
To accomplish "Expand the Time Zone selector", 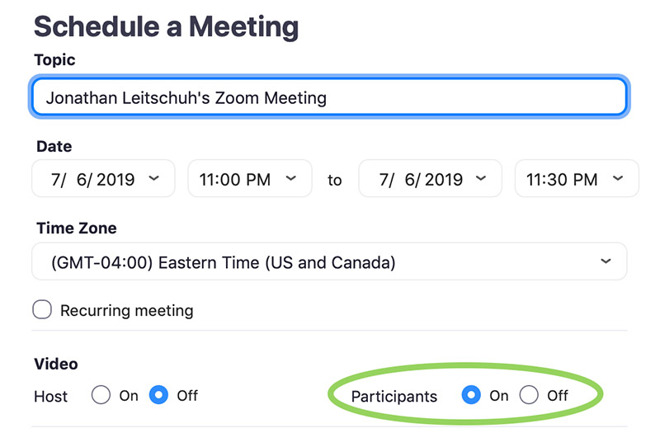I will point(329,261).
